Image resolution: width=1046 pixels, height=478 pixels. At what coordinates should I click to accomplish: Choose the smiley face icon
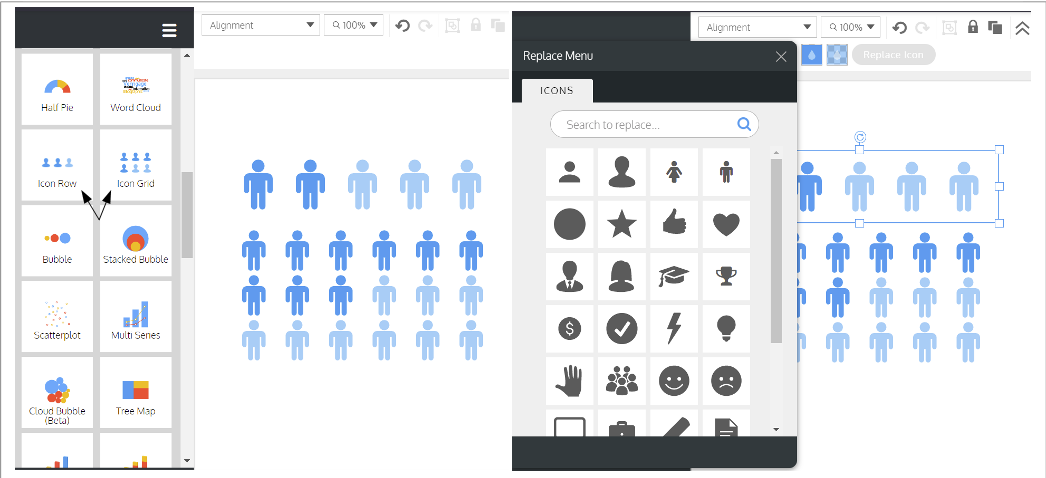[674, 381]
